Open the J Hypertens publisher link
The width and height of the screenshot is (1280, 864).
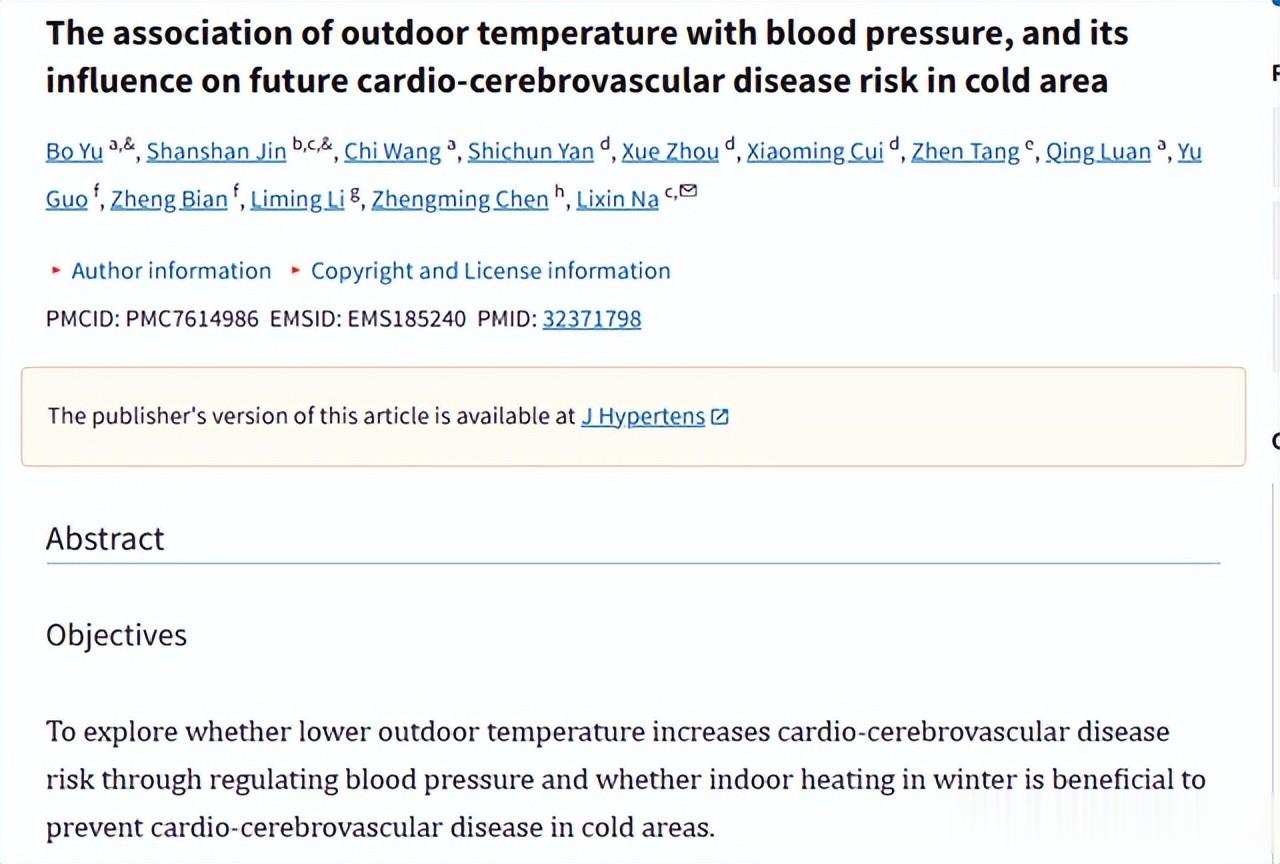coord(643,416)
